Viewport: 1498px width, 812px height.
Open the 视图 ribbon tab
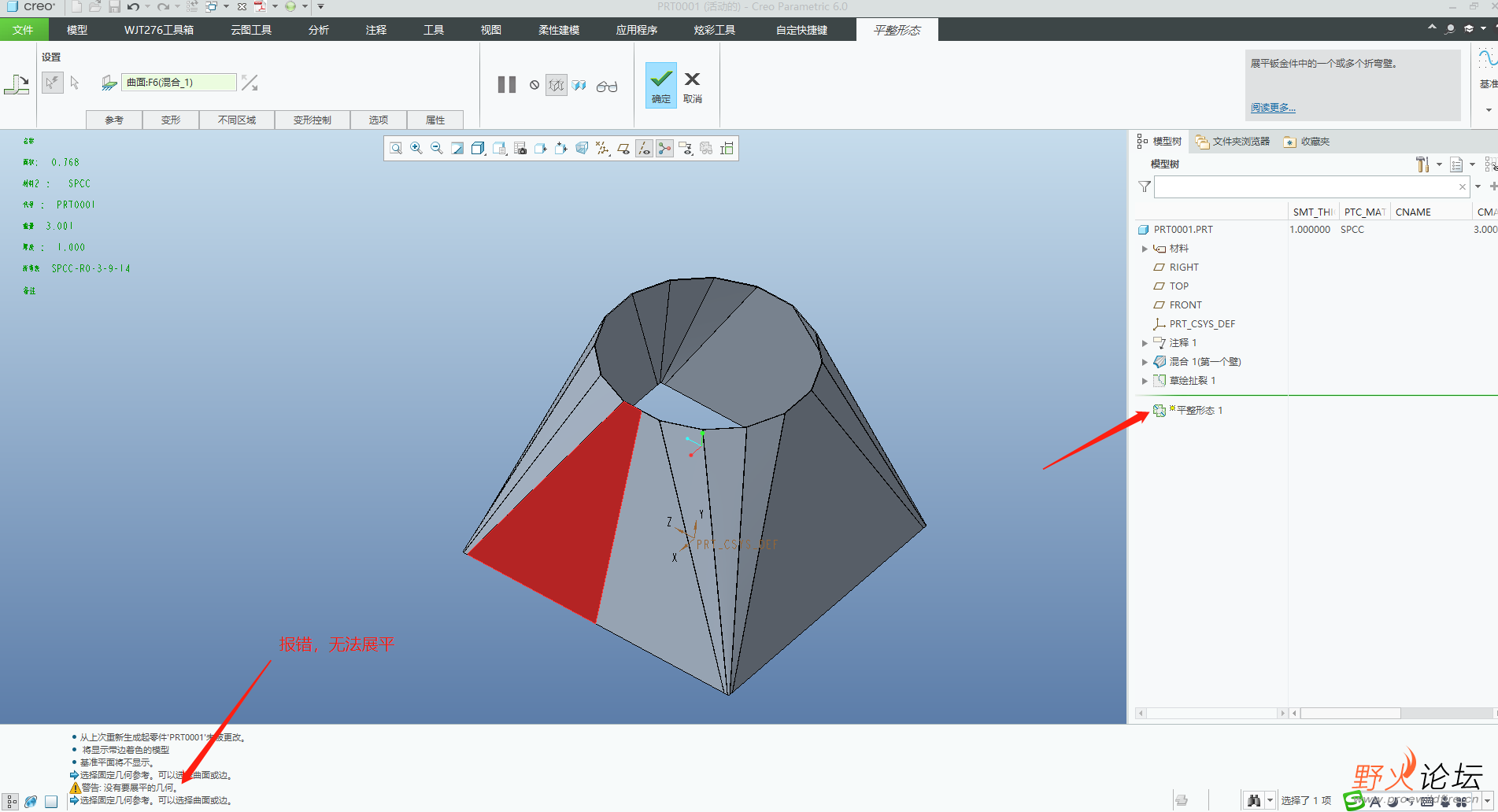491,30
